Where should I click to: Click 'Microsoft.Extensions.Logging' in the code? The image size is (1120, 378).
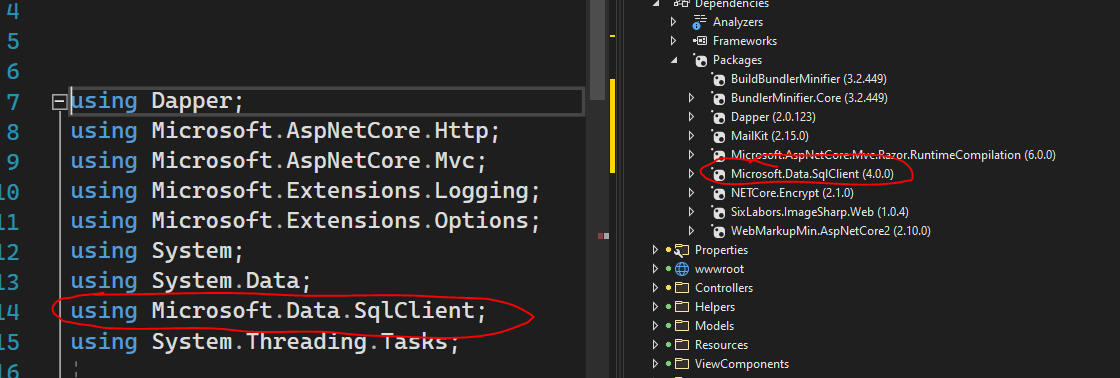341,192
